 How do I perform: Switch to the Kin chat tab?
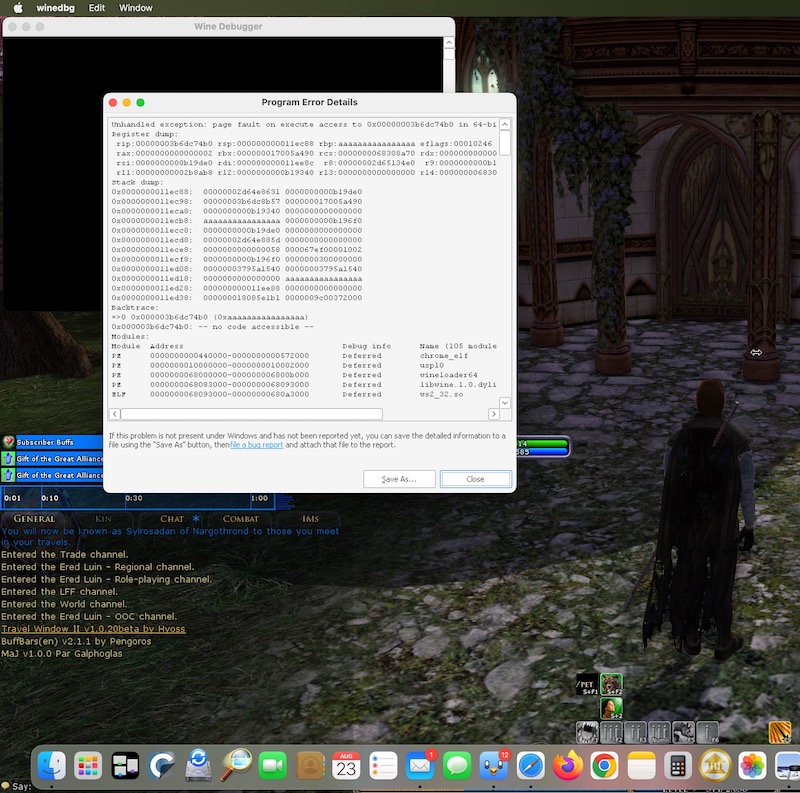[x=103, y=518]
